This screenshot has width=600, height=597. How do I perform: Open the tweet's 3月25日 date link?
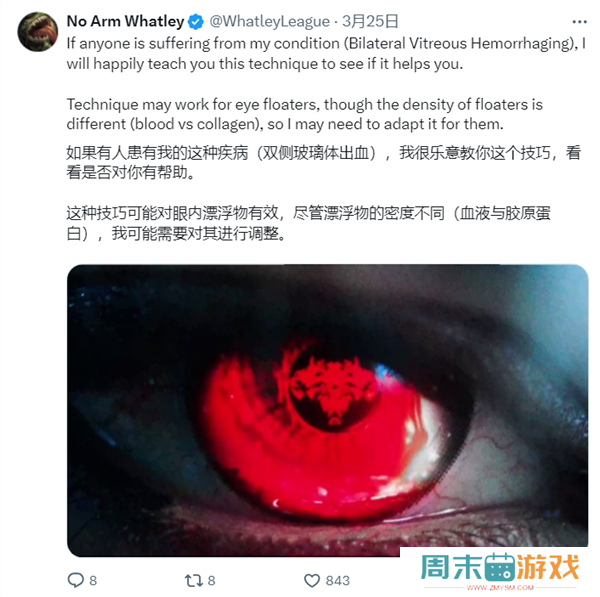(370, 21)
